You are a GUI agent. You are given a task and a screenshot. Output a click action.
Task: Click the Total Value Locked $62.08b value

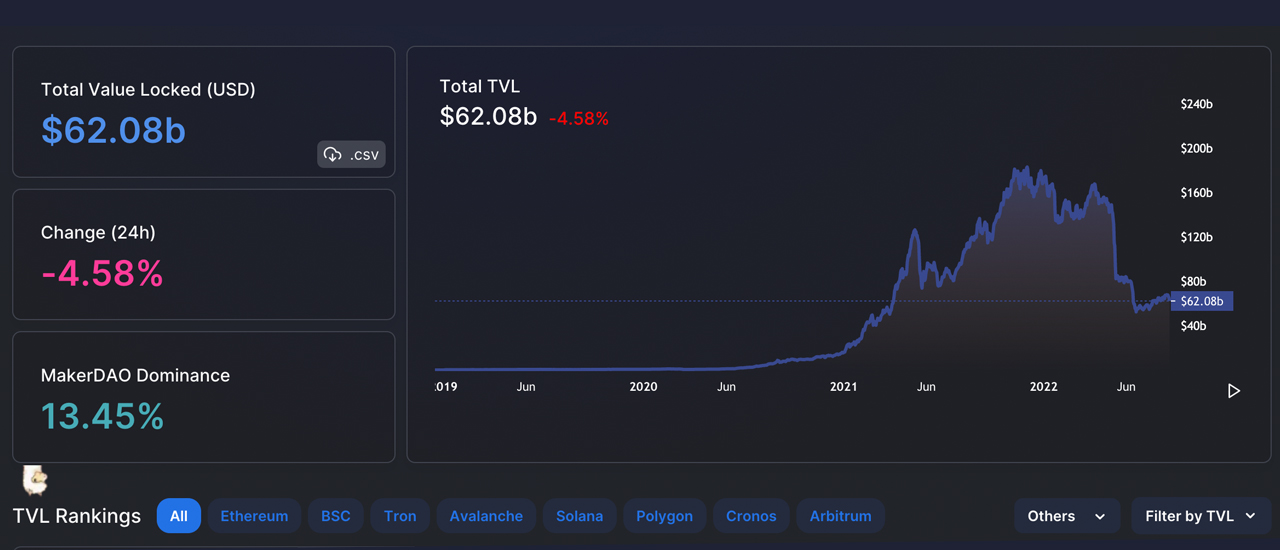pos(113,130)
